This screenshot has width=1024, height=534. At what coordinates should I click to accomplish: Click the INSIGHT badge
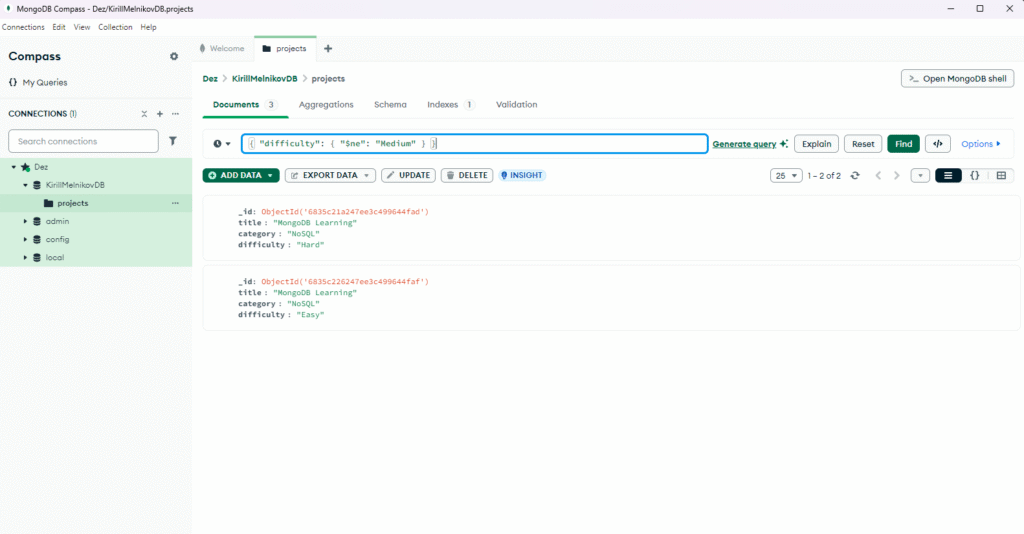click(522, 175)
